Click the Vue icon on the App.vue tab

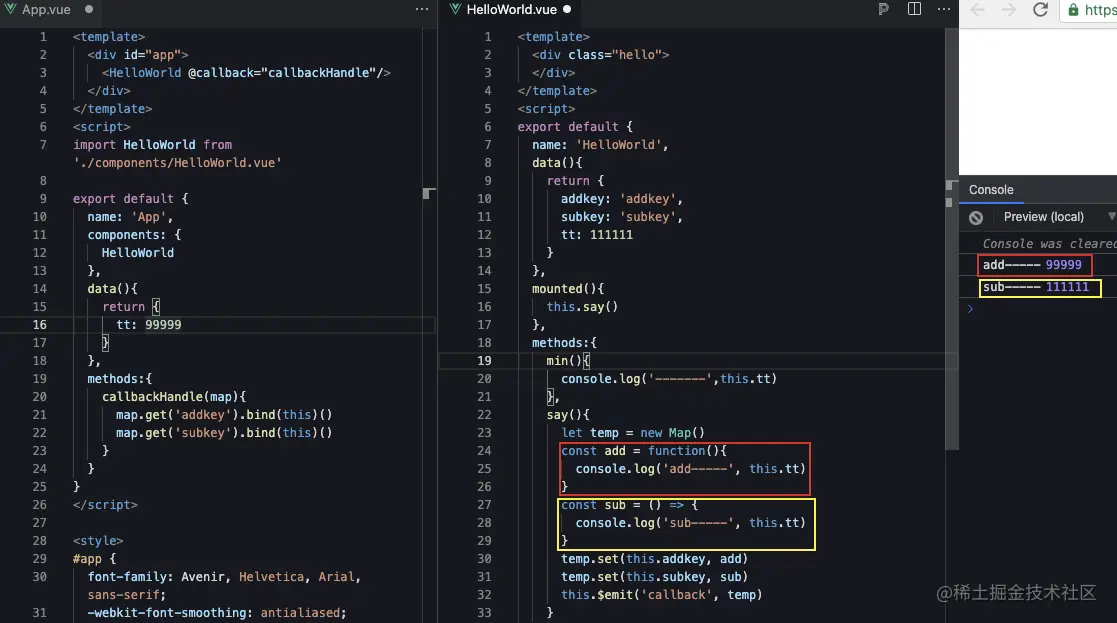click(10, 9)
